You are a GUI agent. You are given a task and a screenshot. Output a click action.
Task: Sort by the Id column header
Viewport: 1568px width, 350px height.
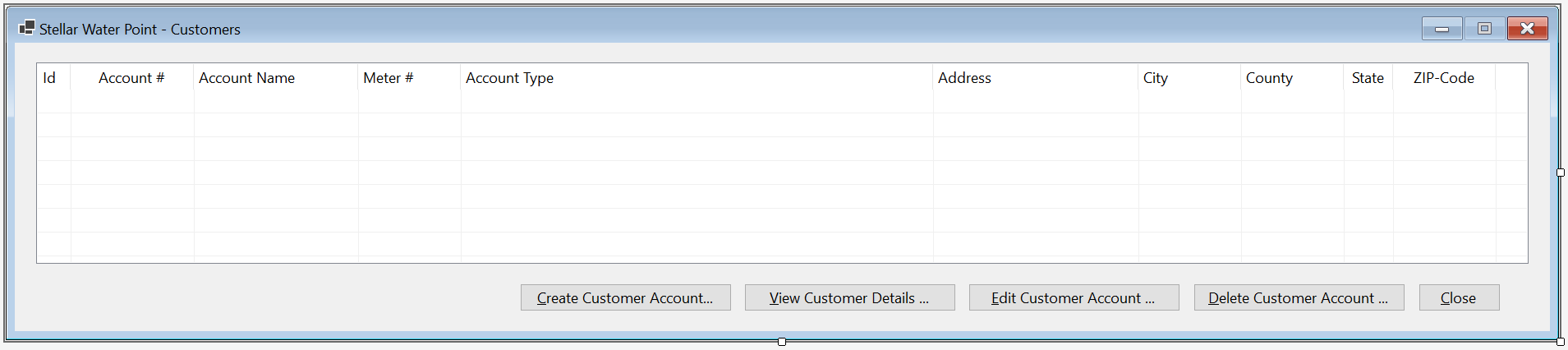pyautogui.click(x=54, y=78)
